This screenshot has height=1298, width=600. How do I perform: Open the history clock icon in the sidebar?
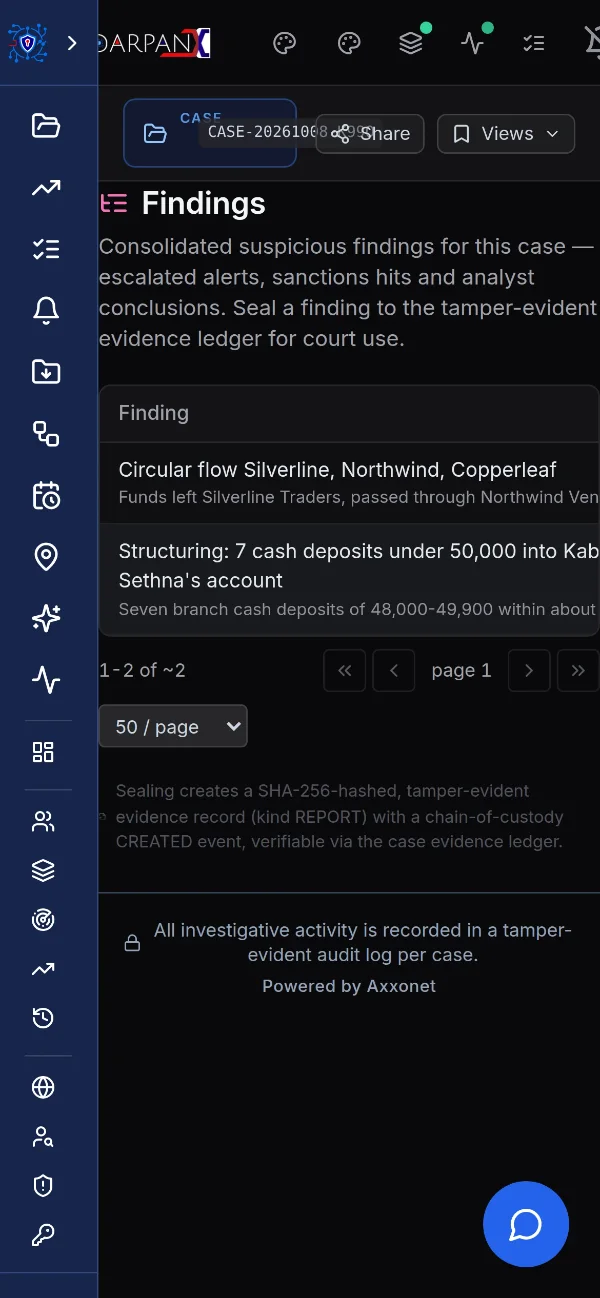coord(43,1018)
